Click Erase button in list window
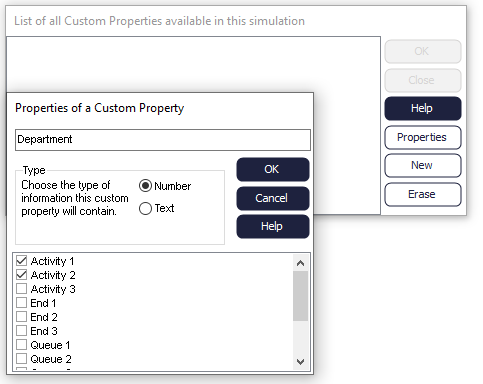This screenshot has height=384, width=483. 423,194
